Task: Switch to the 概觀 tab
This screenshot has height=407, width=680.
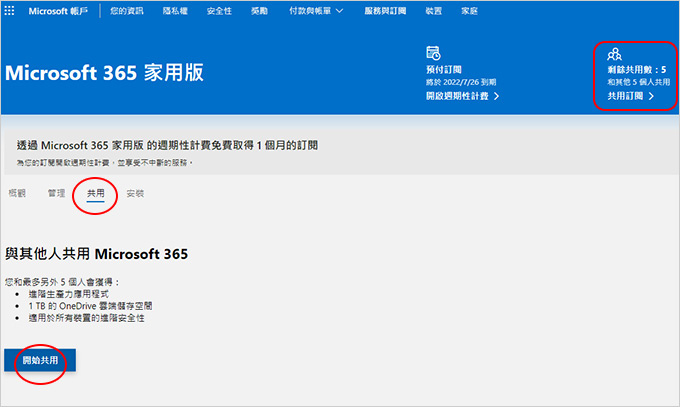Action: point(17,193)
